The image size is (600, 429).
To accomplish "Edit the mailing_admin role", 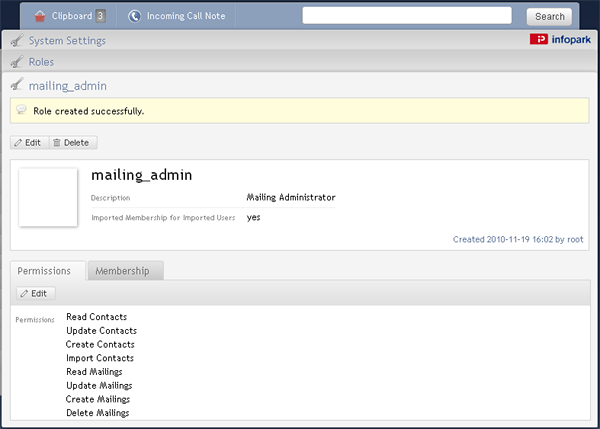I will point(29,143).
